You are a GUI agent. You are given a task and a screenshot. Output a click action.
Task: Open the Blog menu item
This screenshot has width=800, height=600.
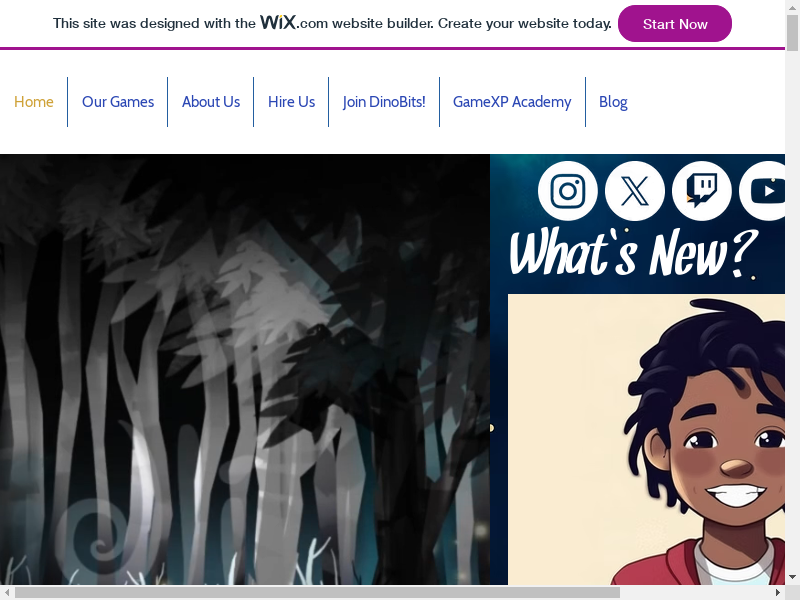pos(613,102)
